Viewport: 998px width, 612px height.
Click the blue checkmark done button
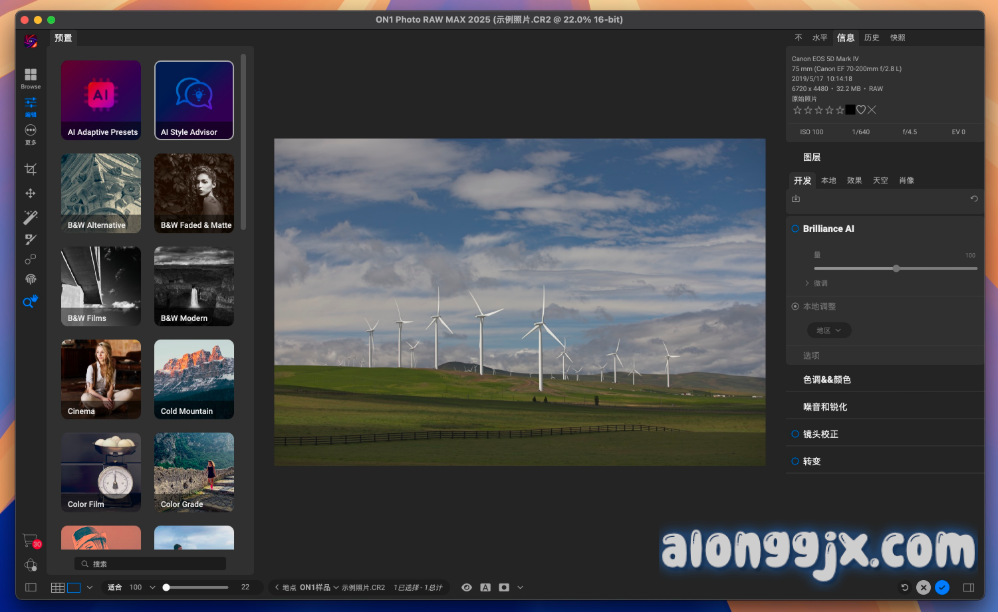(942, 587)
